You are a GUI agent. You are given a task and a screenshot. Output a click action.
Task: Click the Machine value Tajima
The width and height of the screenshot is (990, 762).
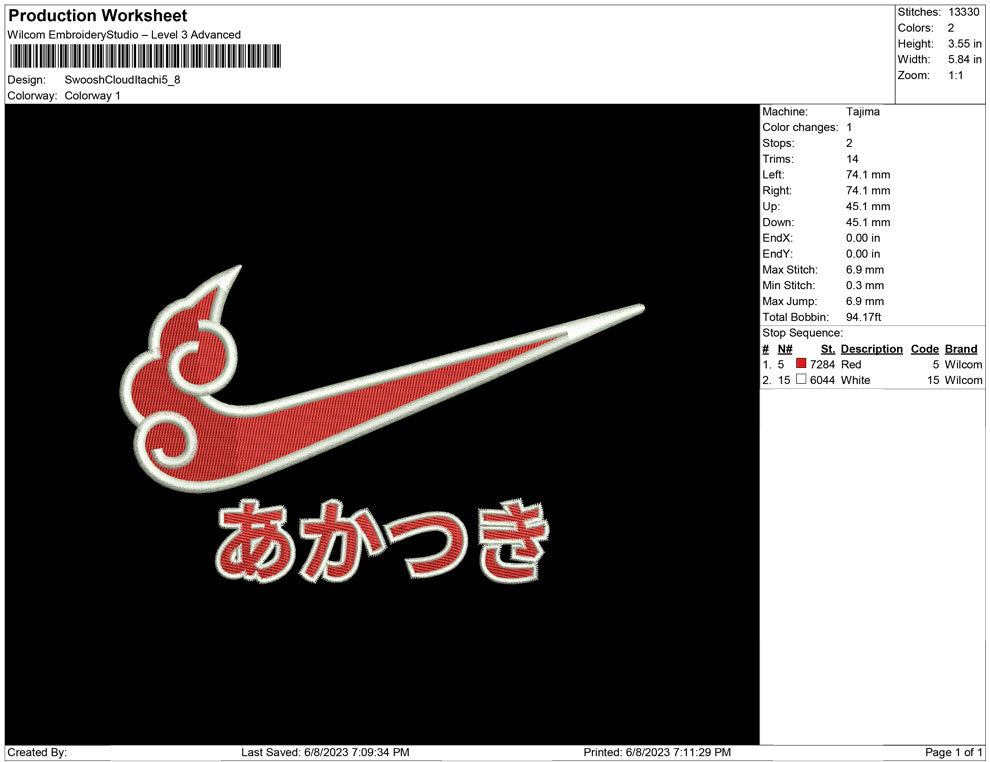coord(862,112)
